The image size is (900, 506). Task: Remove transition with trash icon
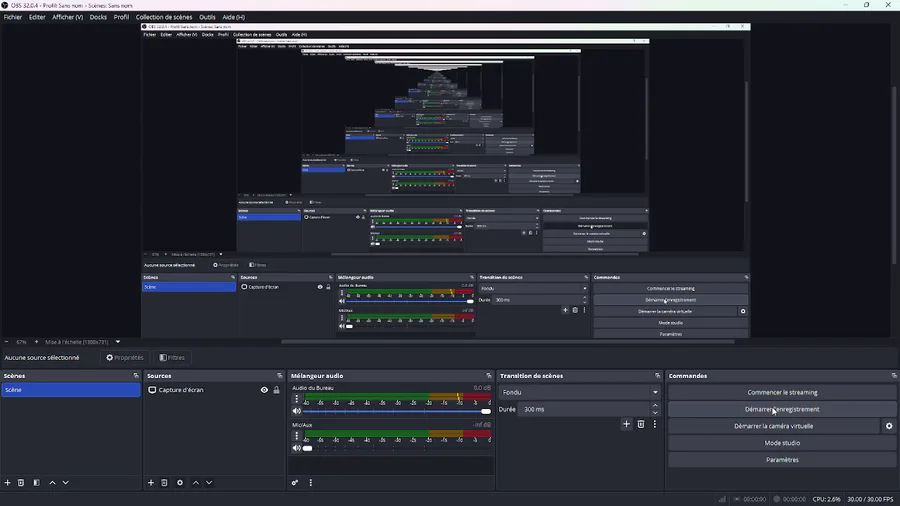641,424
